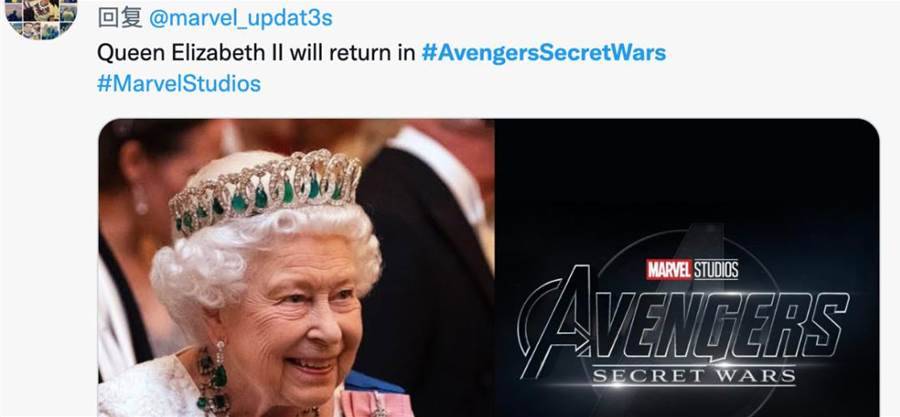
Task: Select the tweet text about Queen Elizabeth II
Action: coord(256,53)
